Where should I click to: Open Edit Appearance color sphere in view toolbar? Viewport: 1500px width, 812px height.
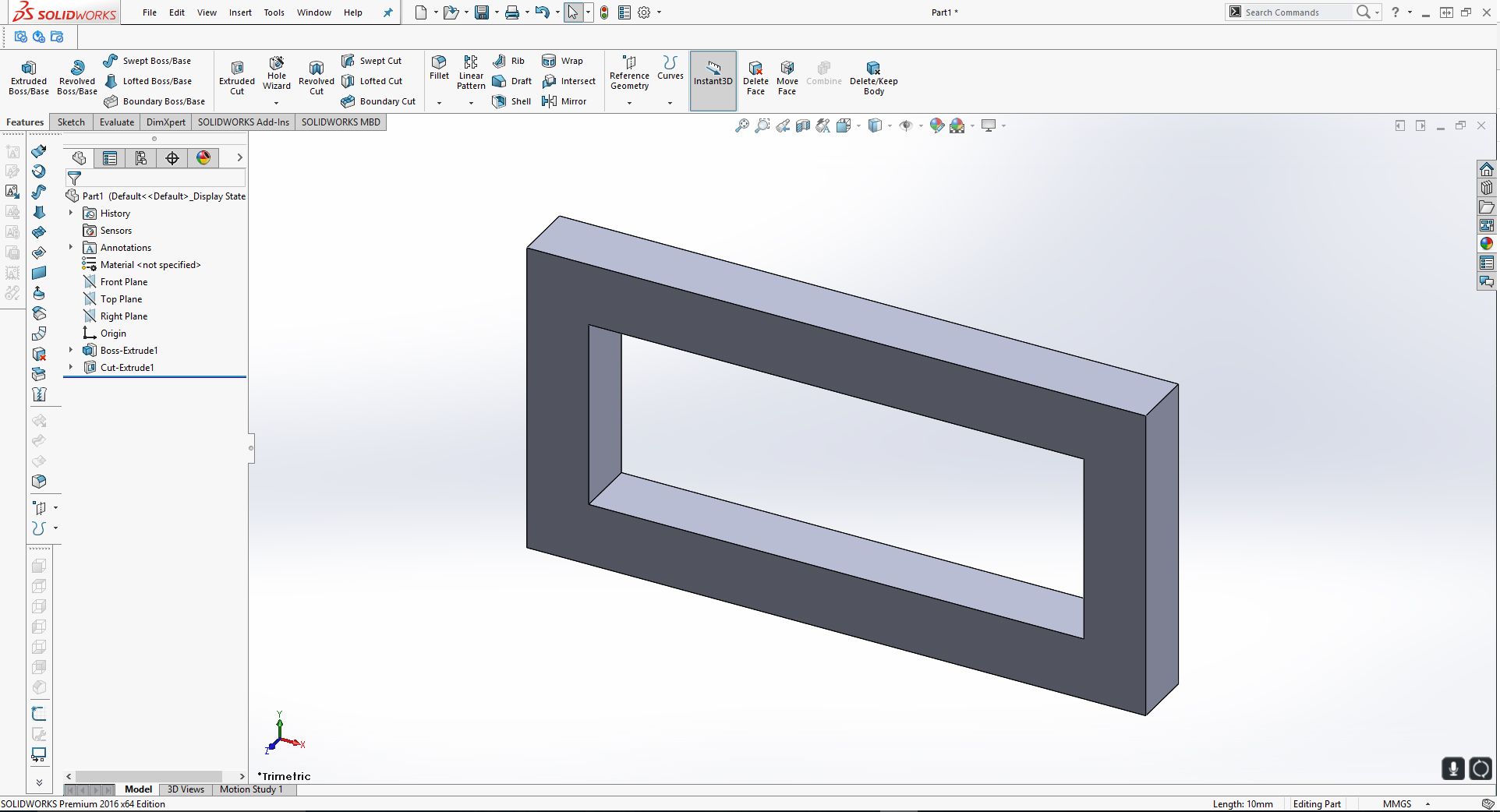937,125
